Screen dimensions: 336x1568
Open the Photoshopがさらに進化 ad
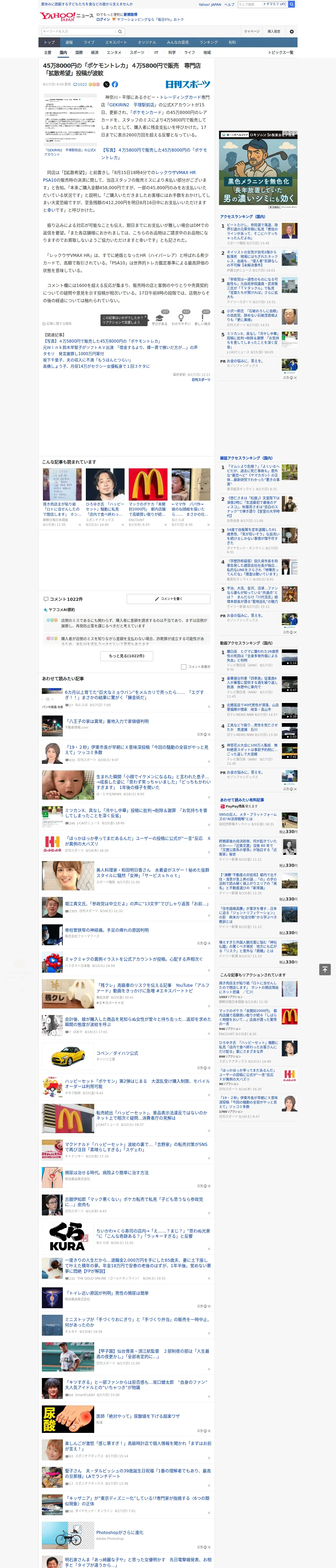[120, 1532]
